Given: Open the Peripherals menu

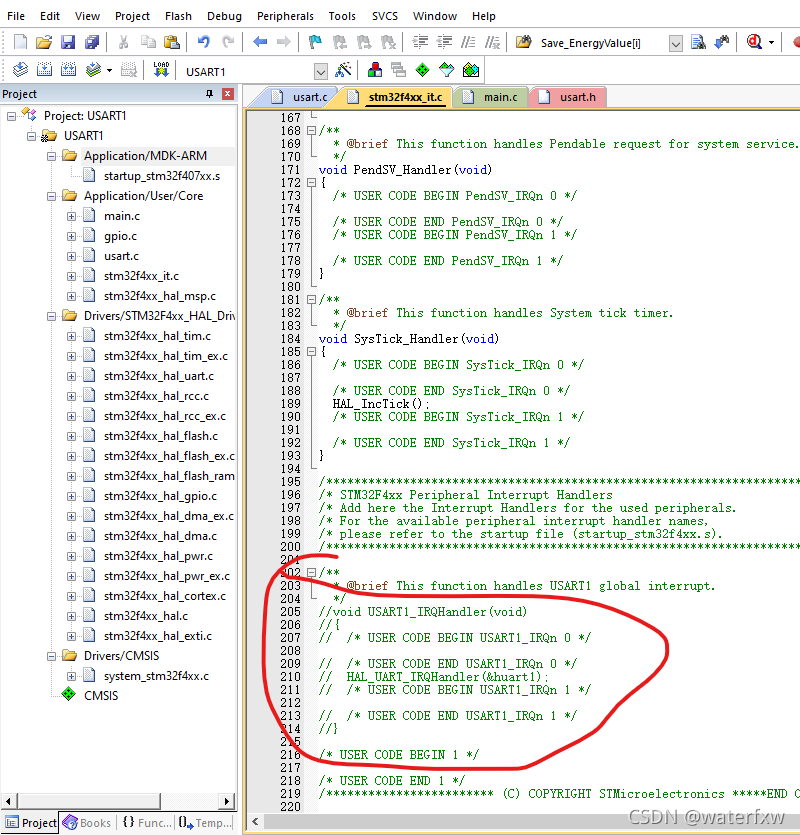Looking at the screenshot, I should click(x=285, y=16).
